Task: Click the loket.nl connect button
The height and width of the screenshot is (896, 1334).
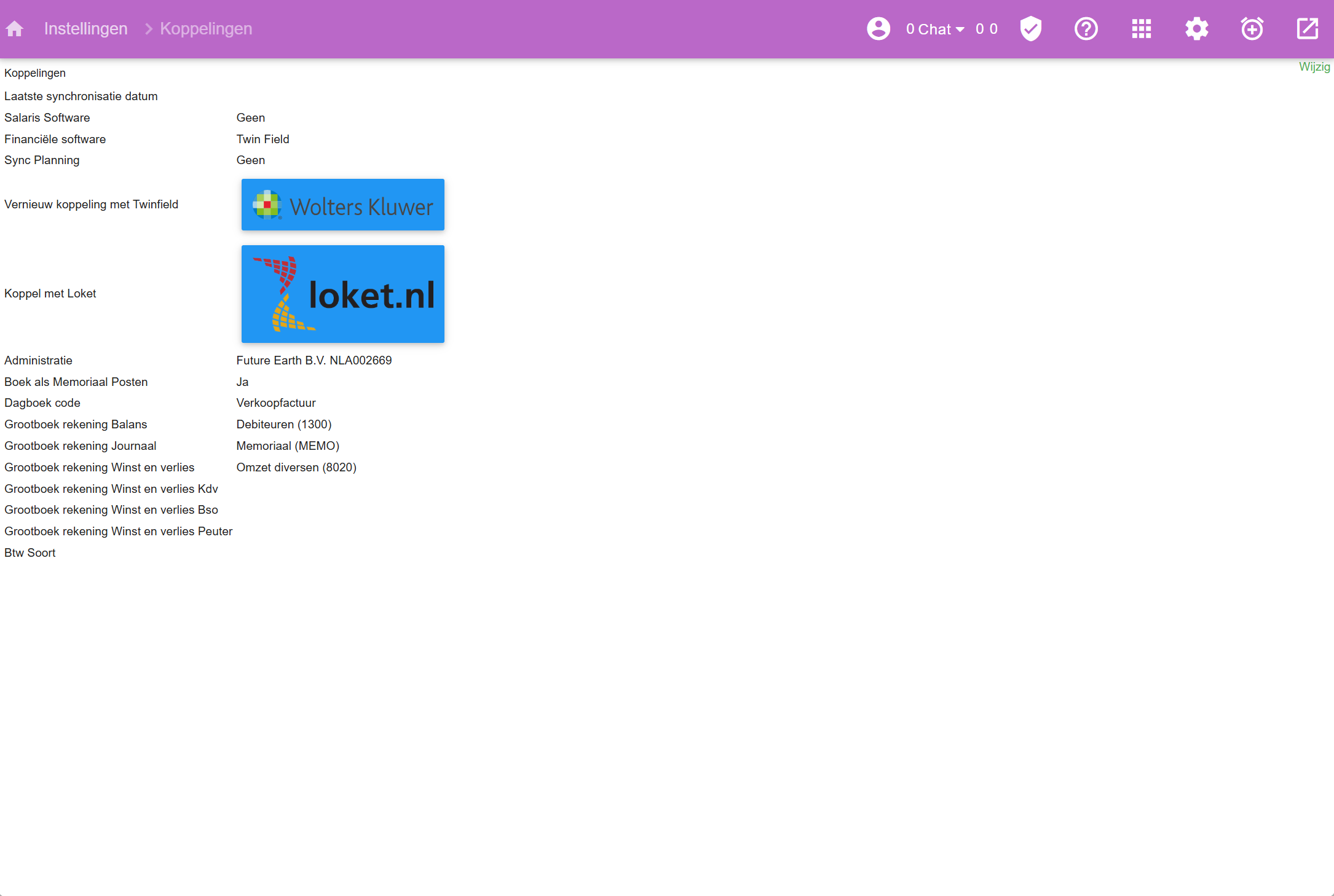Action: tap(342, 294)
